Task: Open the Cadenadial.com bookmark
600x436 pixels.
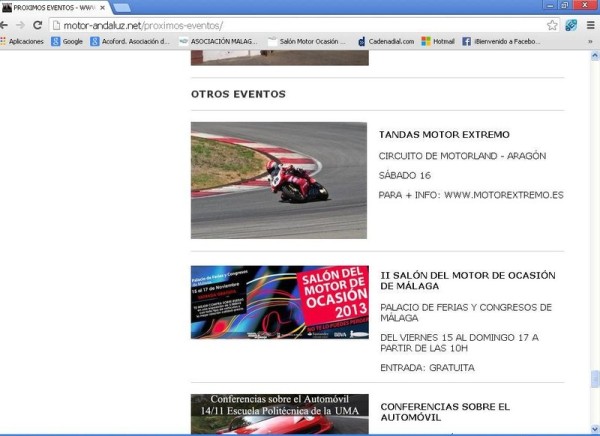Action: [385, 42]
